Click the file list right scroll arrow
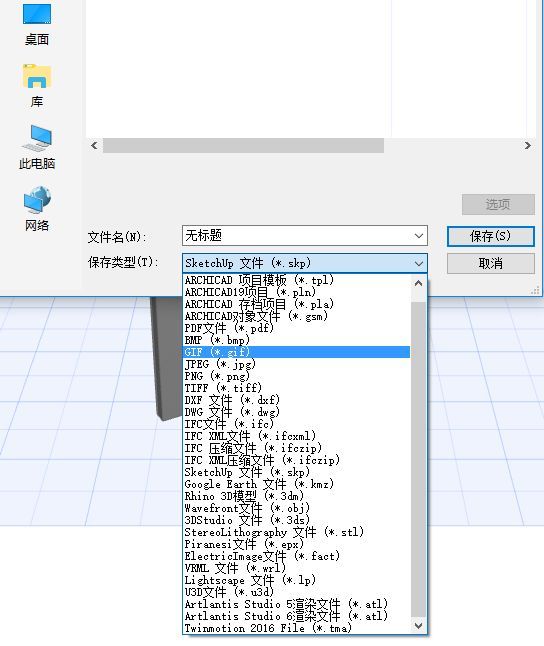The height and width of the screenshot is (646, 544). [x=528, y=145]
